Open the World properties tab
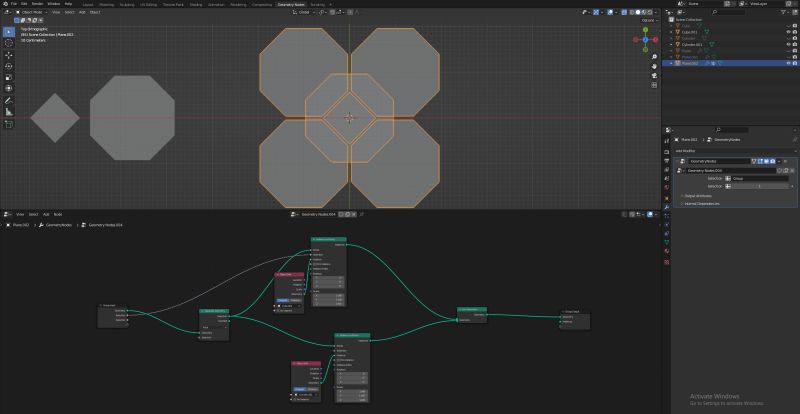Image resolution: width=800 pixels, height=414 pixels. pyautogui.click(x=667, y=187)
